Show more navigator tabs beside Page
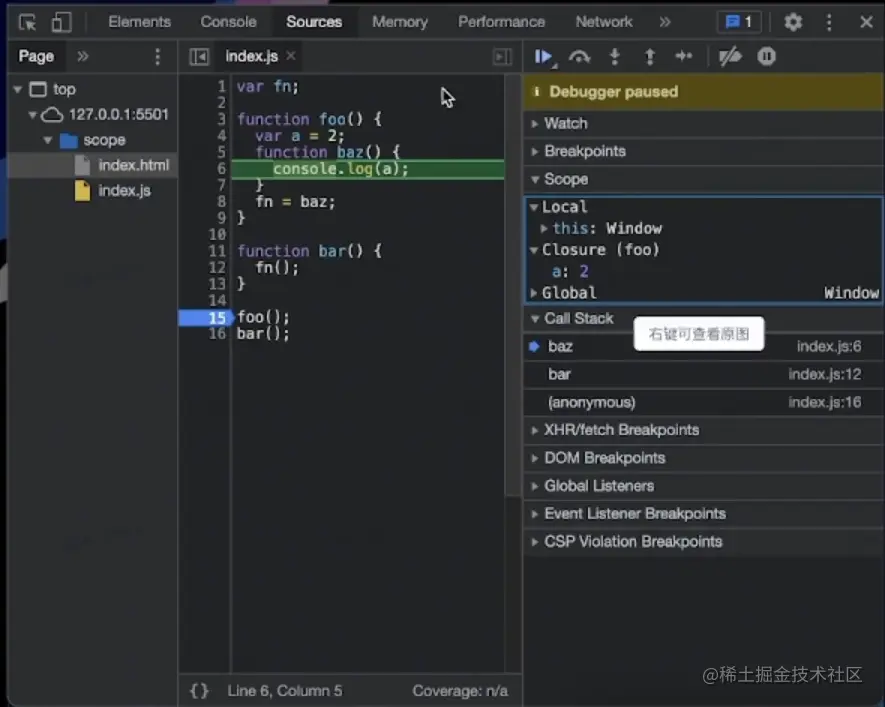The height and width of the screenshot is (707, 885). (82, 56)
